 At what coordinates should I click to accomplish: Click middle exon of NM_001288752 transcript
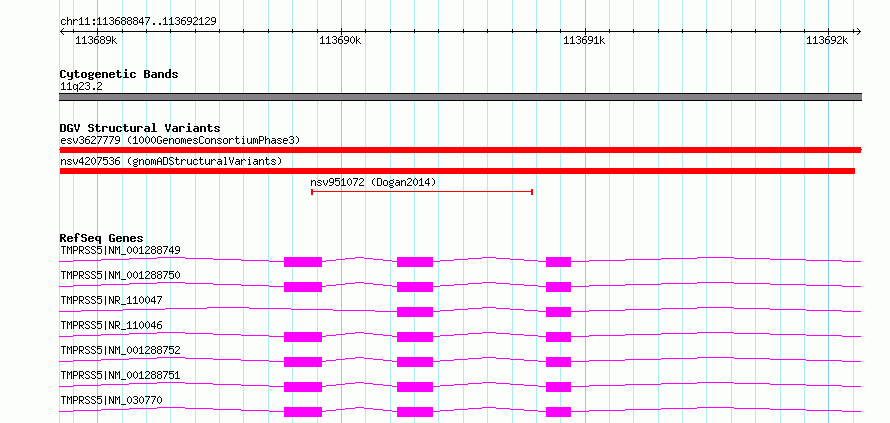[x=415, y=362]
